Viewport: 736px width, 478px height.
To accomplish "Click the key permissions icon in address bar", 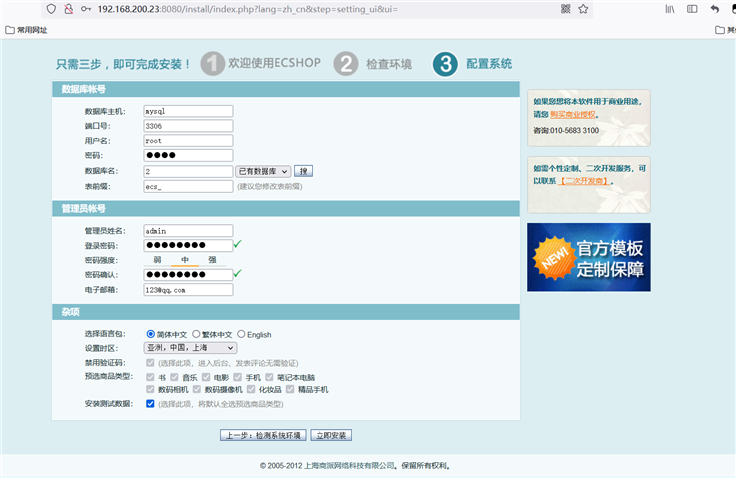I will [x=86, y=9].
